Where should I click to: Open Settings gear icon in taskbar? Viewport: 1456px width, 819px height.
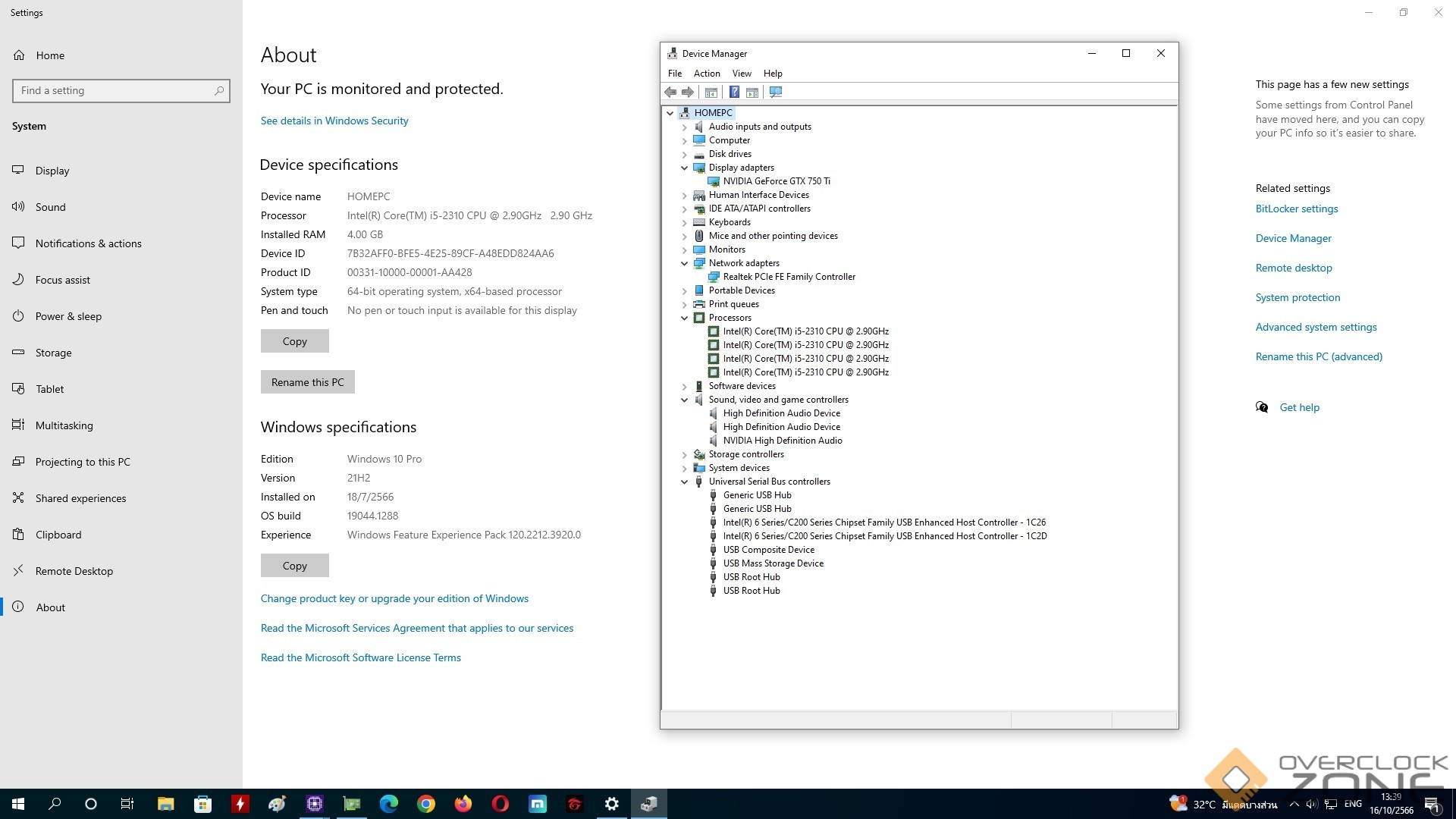[611, 804]
